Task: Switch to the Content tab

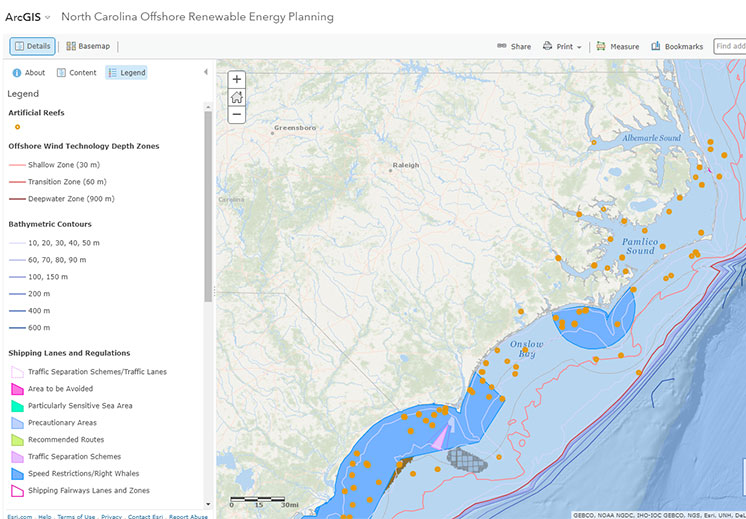Action: 77,72
